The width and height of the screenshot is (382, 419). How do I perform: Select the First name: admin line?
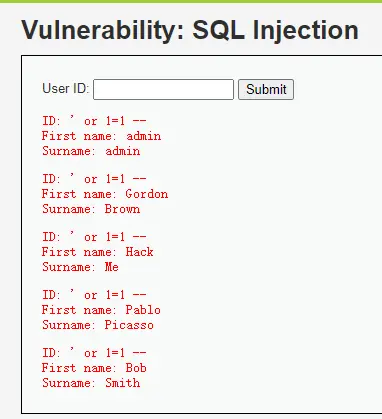(101, 136)
